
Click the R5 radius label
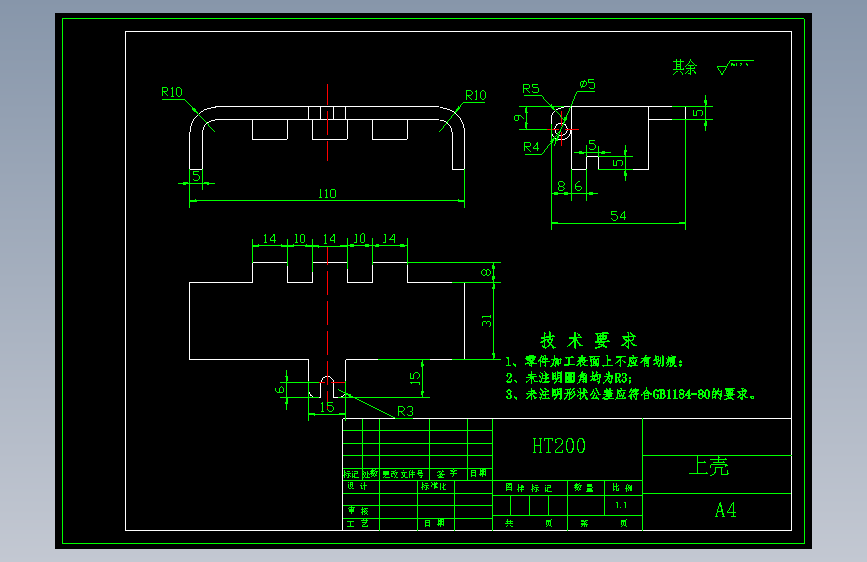click(531, 89)
